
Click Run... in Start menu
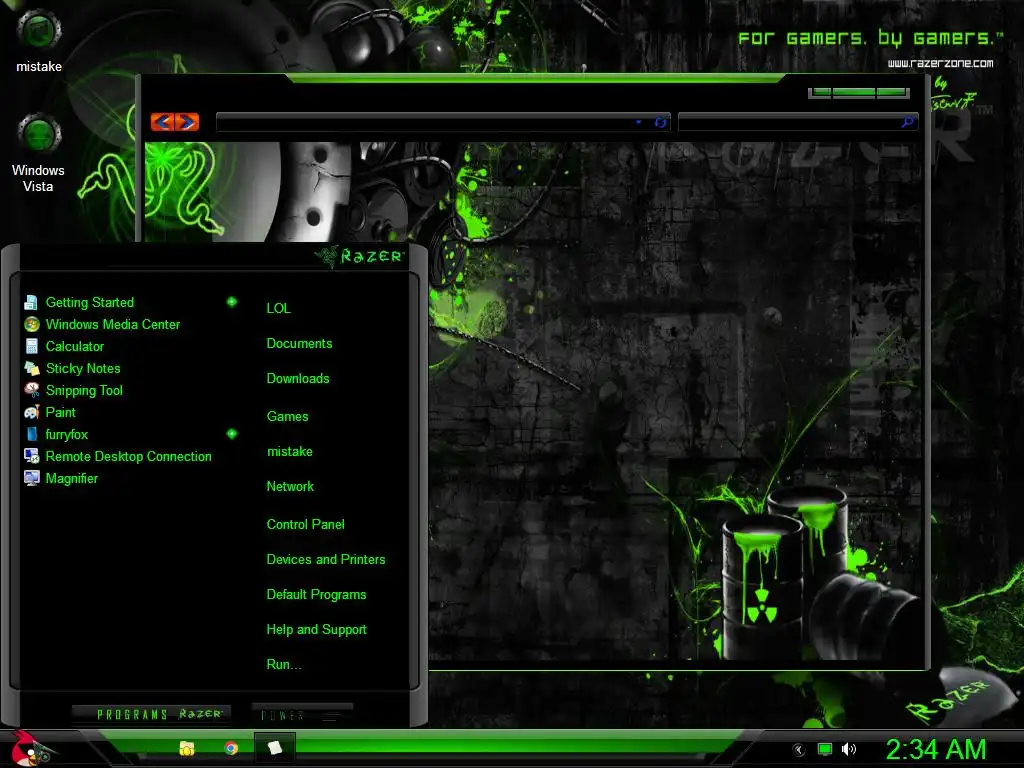(x=283, y=665)
